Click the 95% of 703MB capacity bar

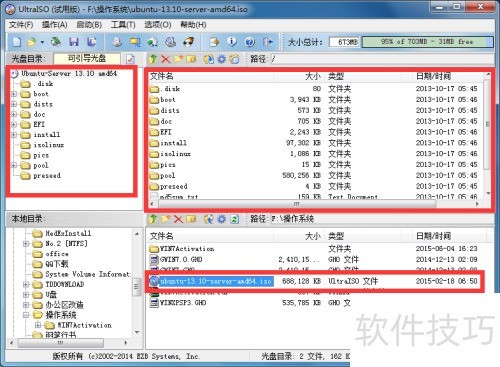[x=427, y=42]
